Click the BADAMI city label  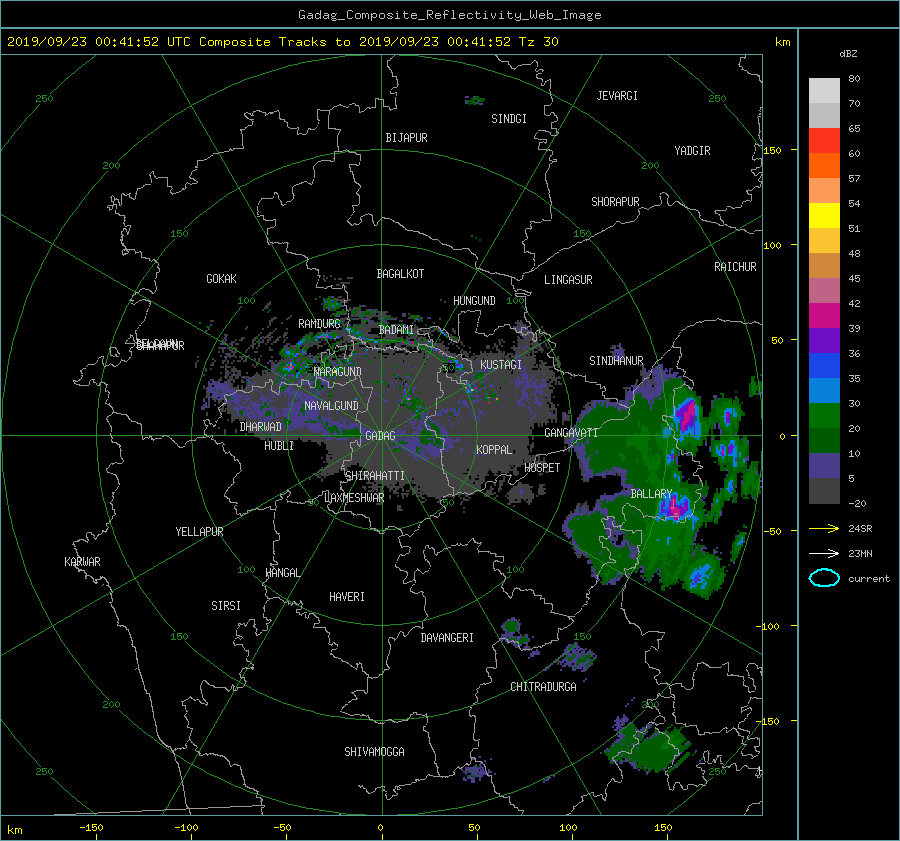tap(396, 330)
